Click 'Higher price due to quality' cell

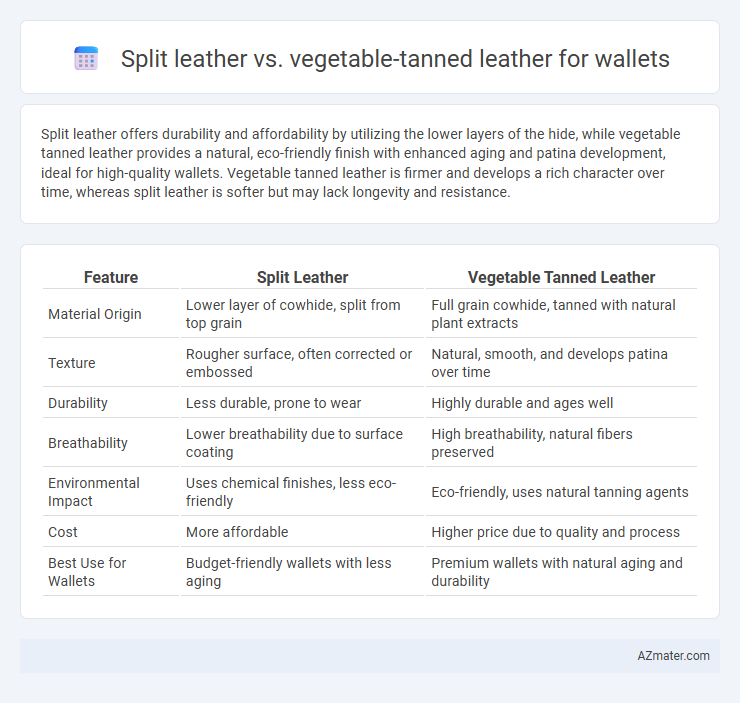[555, 532]
